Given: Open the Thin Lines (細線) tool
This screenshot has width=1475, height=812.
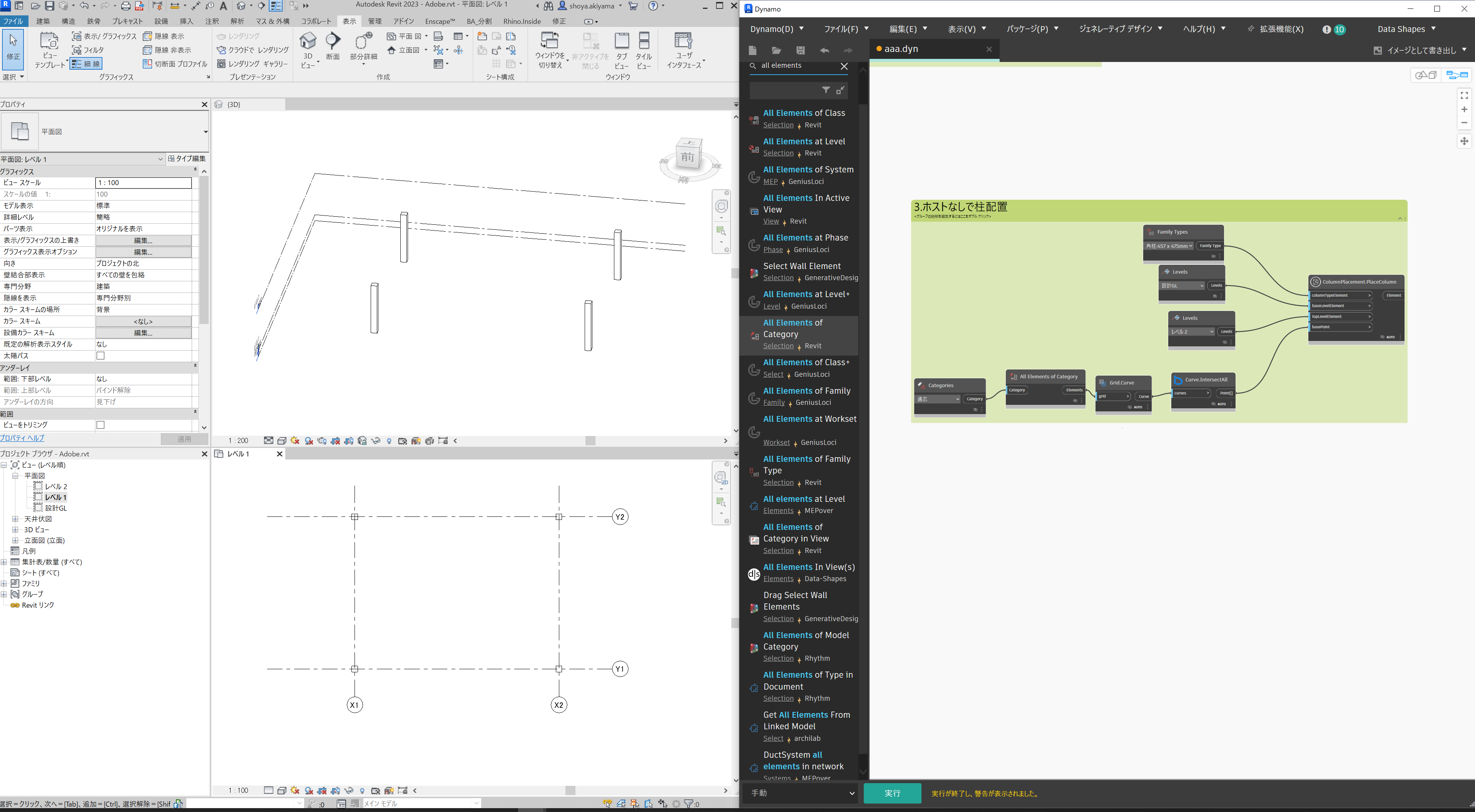Looking at the screenshot, I should click(x=87, y=64).
